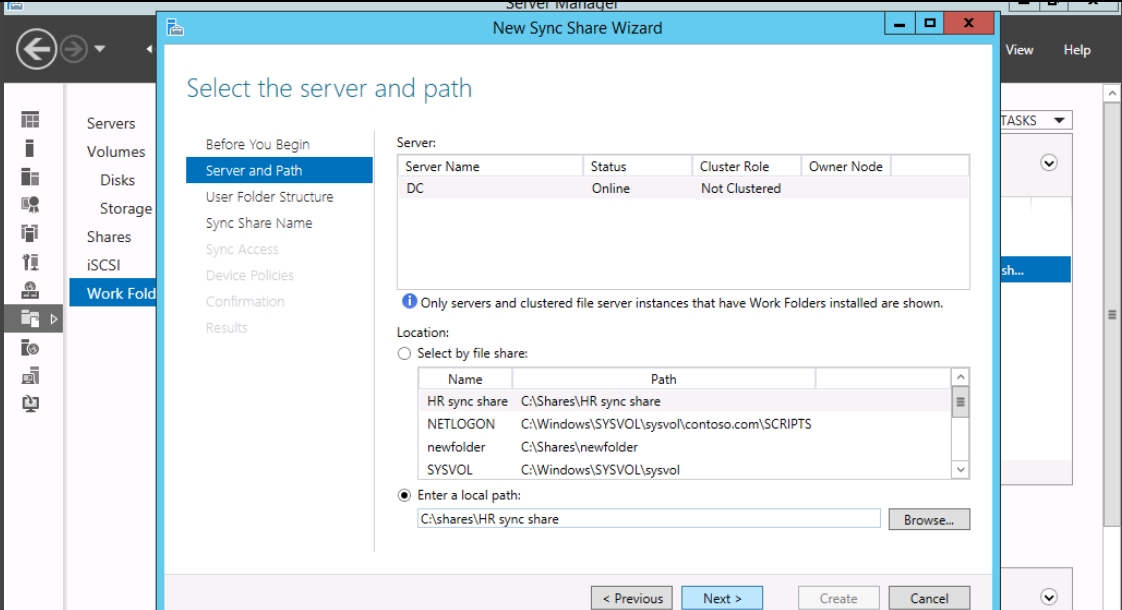Go to Before You Begin wizard step
This screenshot has height=610, width=1122.
coord(258,144)
